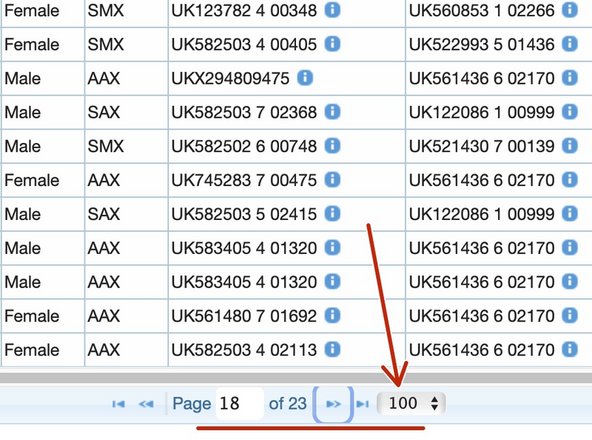Show info for UK561436 6 02170 in UK745283 7 00475 row

[570, 180]
